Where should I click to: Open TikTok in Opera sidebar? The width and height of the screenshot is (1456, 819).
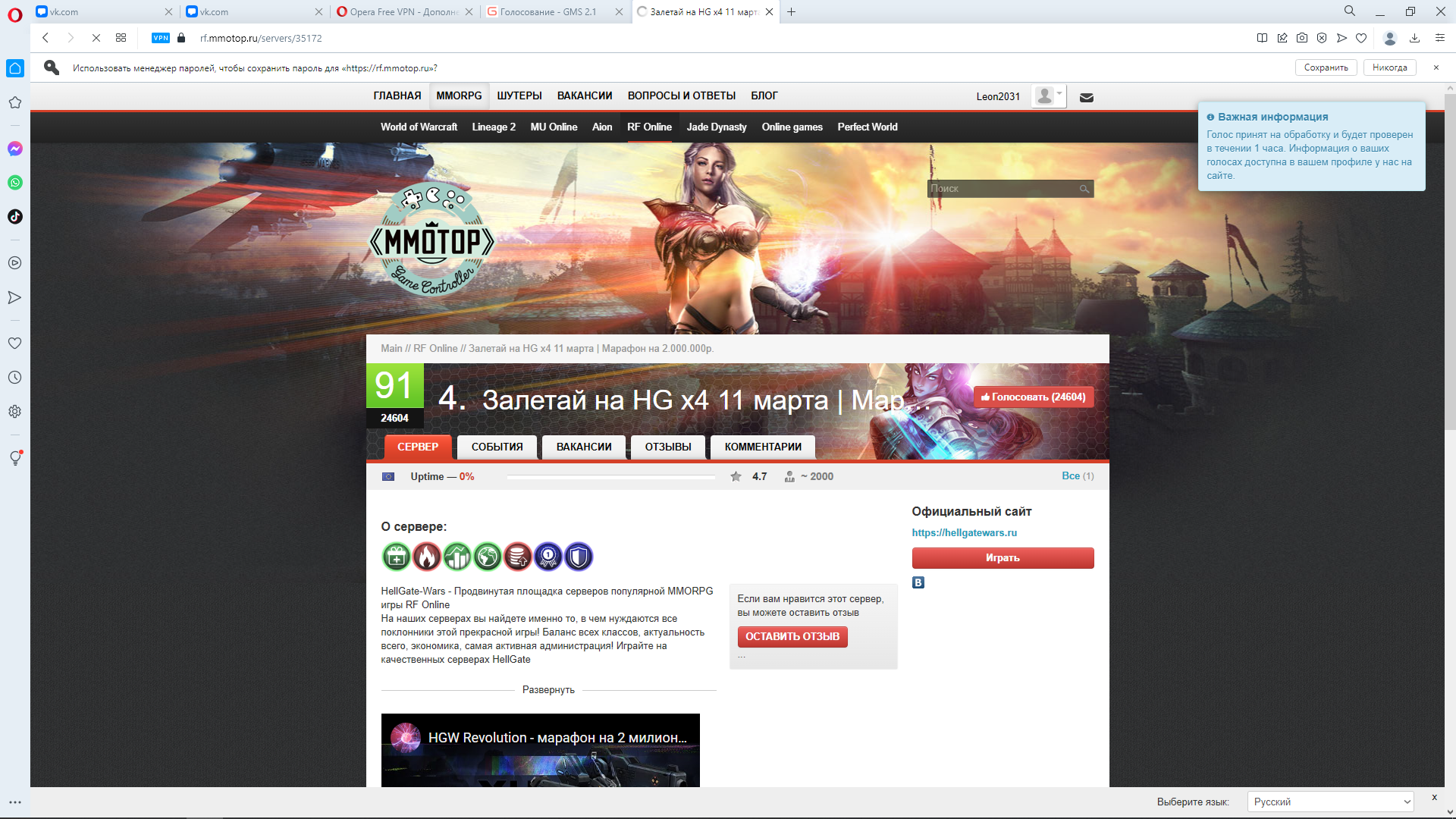(14, 217)
